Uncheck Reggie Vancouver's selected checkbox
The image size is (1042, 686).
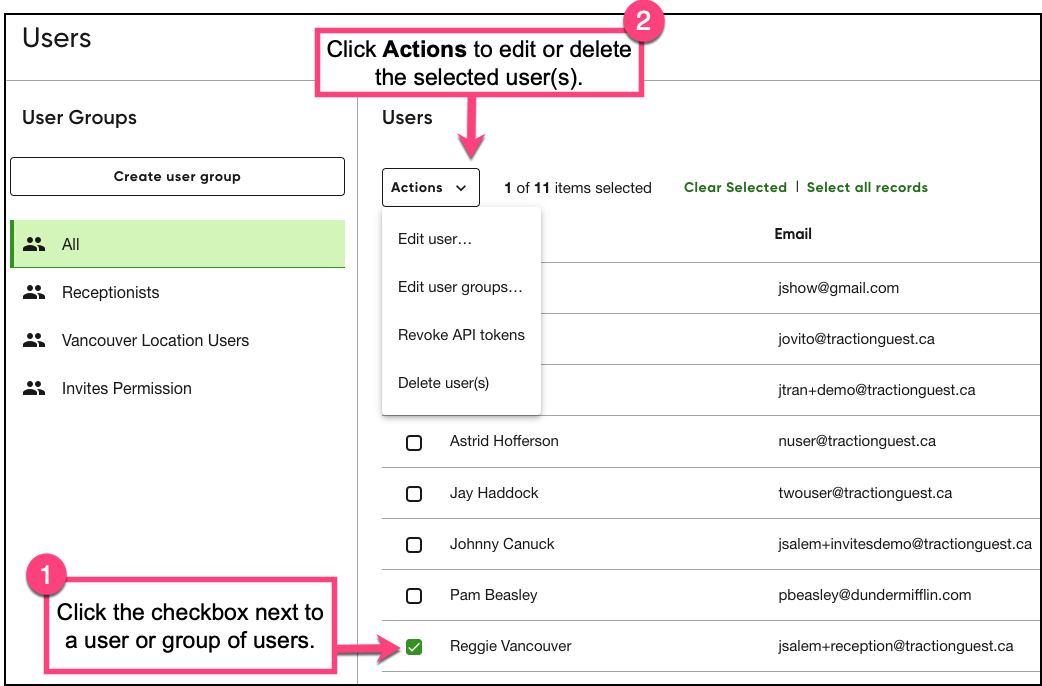click(x=414, y=646)
